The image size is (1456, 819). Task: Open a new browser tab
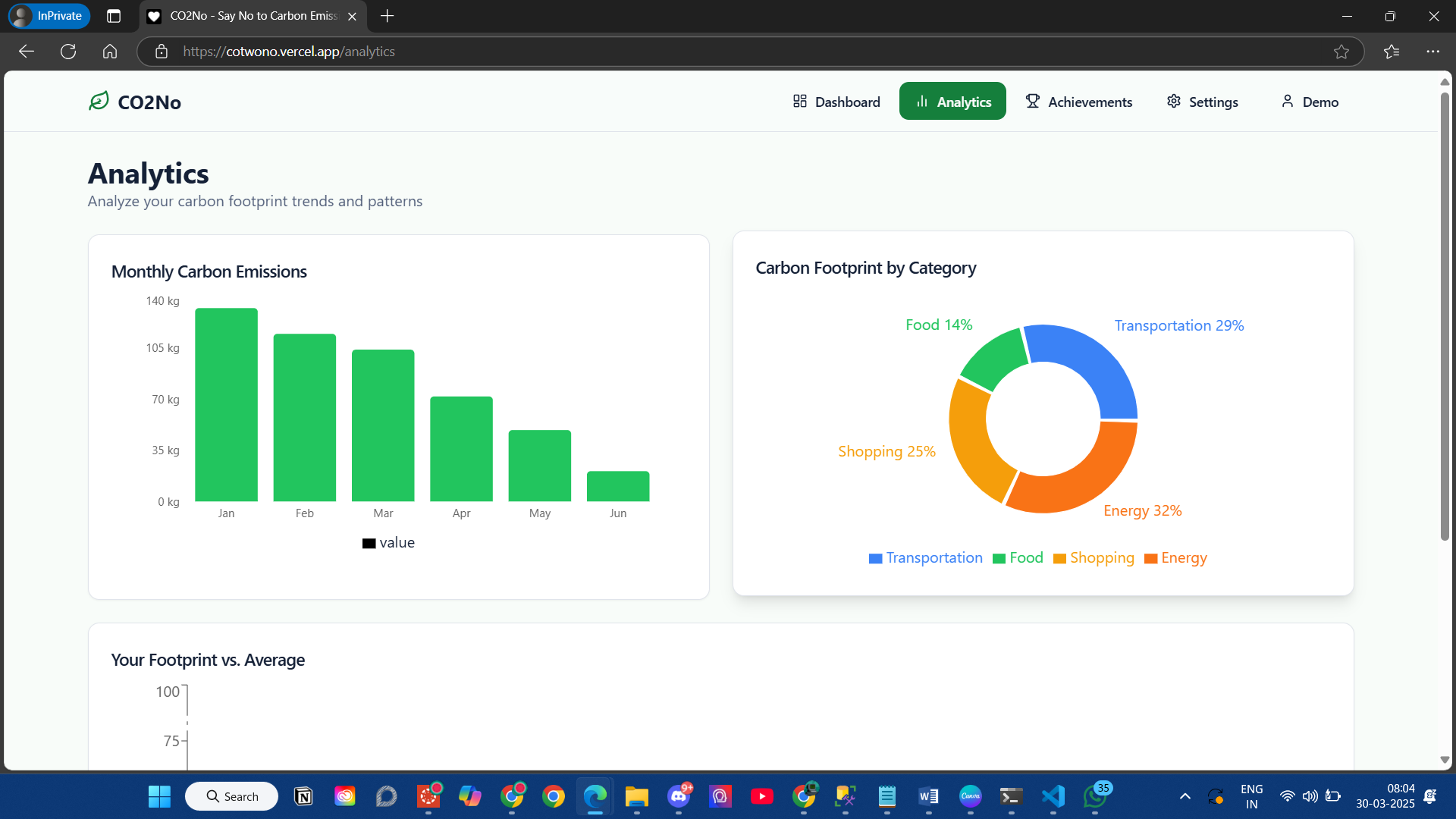(387, 16)
